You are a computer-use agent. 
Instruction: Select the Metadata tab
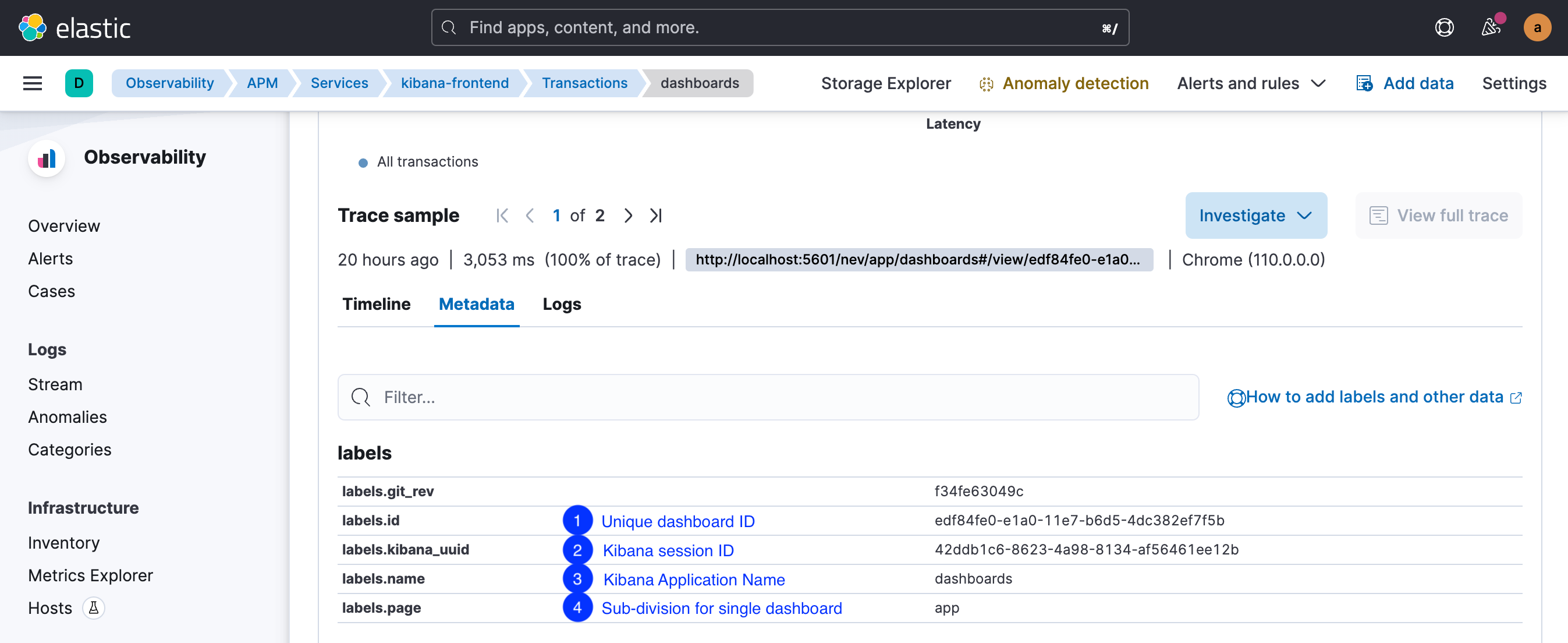[477, 303]
